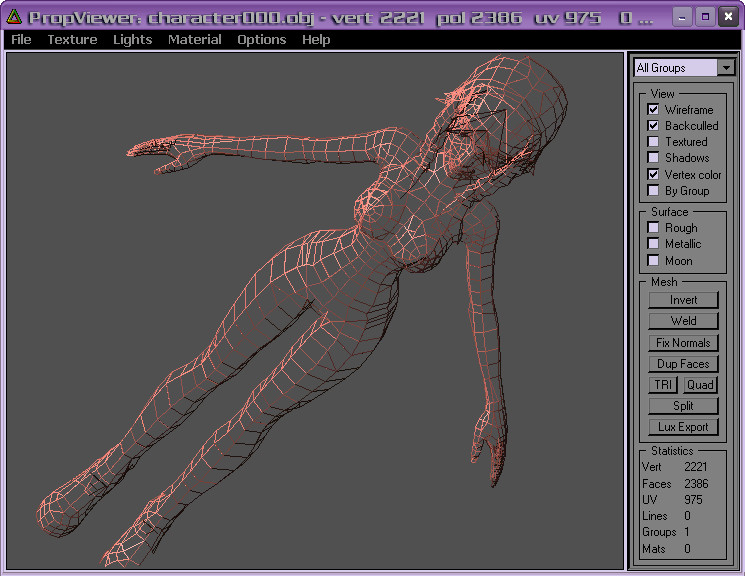745x576 pixels.
Task: Open the Texture menu
Action: (x=72, y=39)
